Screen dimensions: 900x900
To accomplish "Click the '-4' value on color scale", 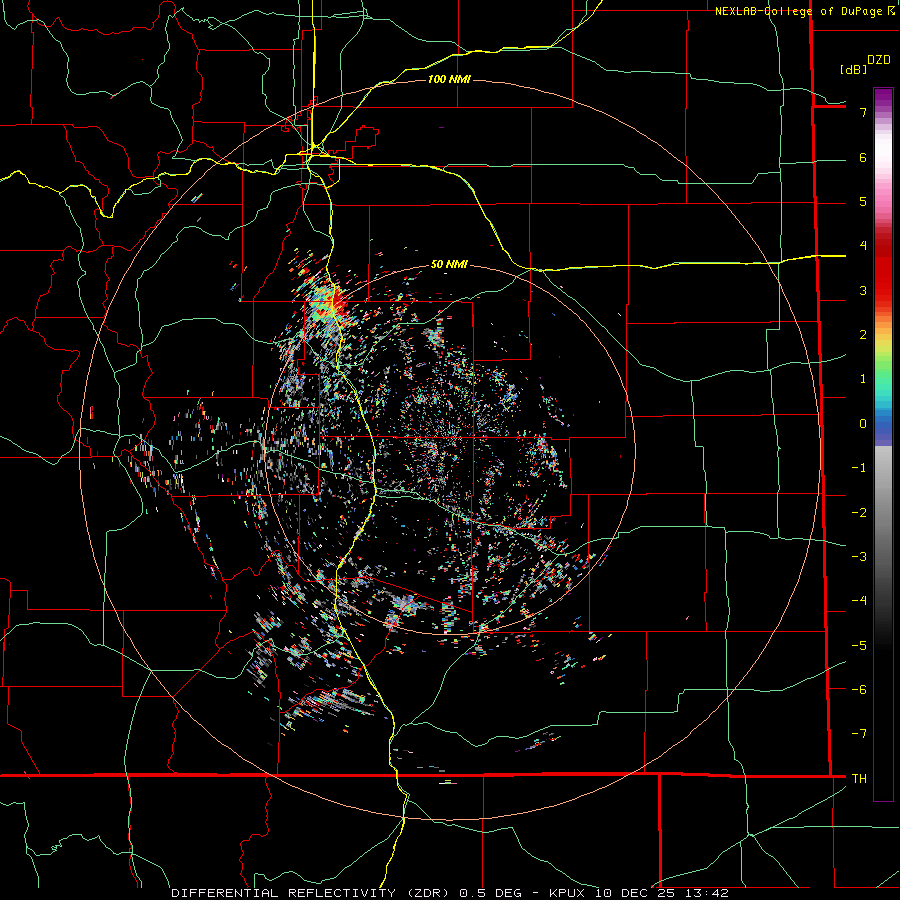I will point(859,601).
